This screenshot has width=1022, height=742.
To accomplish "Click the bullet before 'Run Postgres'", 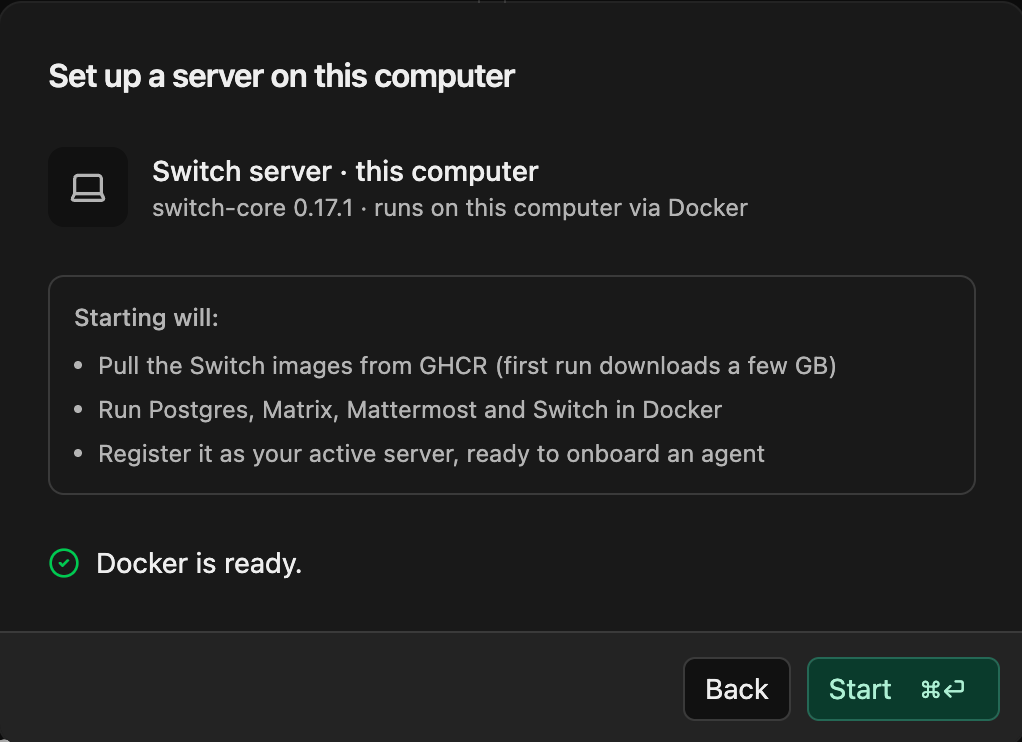I will pyautogui.click(x=78, y=409).
